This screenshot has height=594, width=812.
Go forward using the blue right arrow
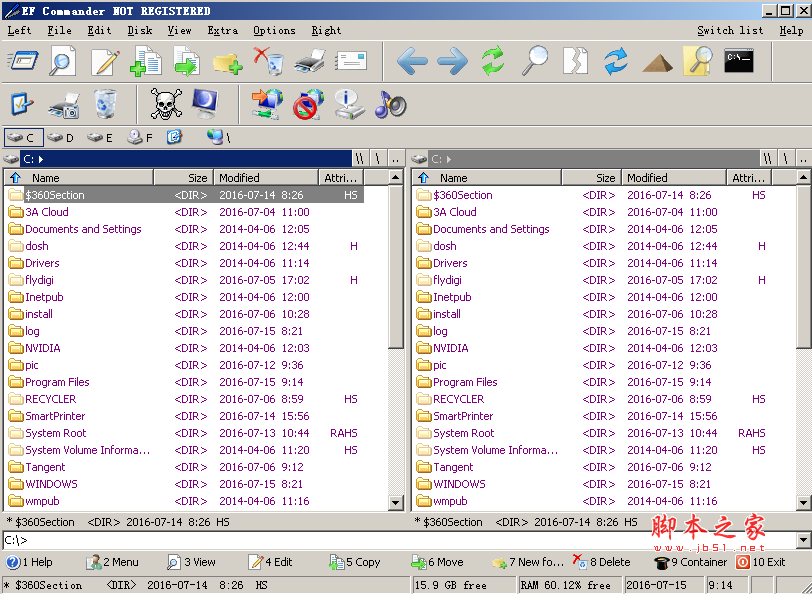453,61
